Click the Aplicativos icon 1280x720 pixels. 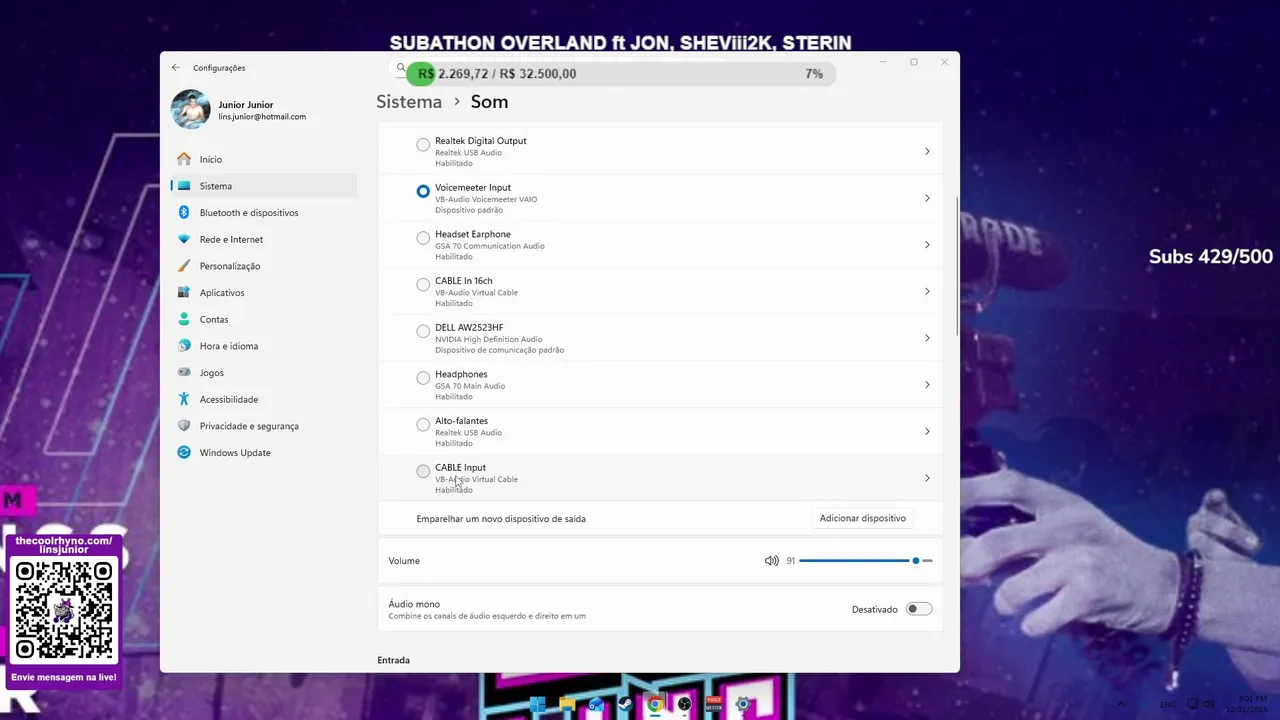[x=184, y=292]
